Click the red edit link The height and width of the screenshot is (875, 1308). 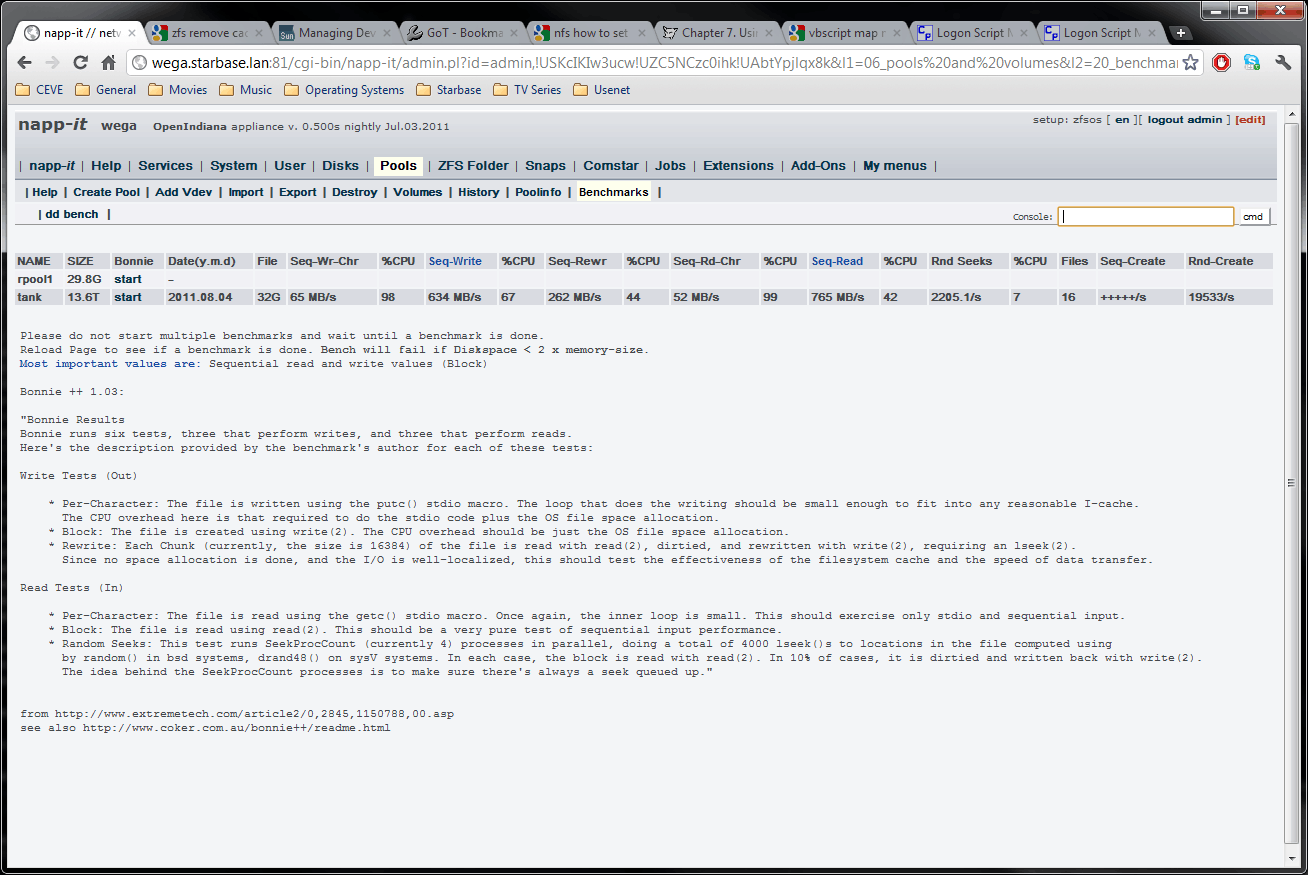pyautogui.click(x=1250, y=120)
